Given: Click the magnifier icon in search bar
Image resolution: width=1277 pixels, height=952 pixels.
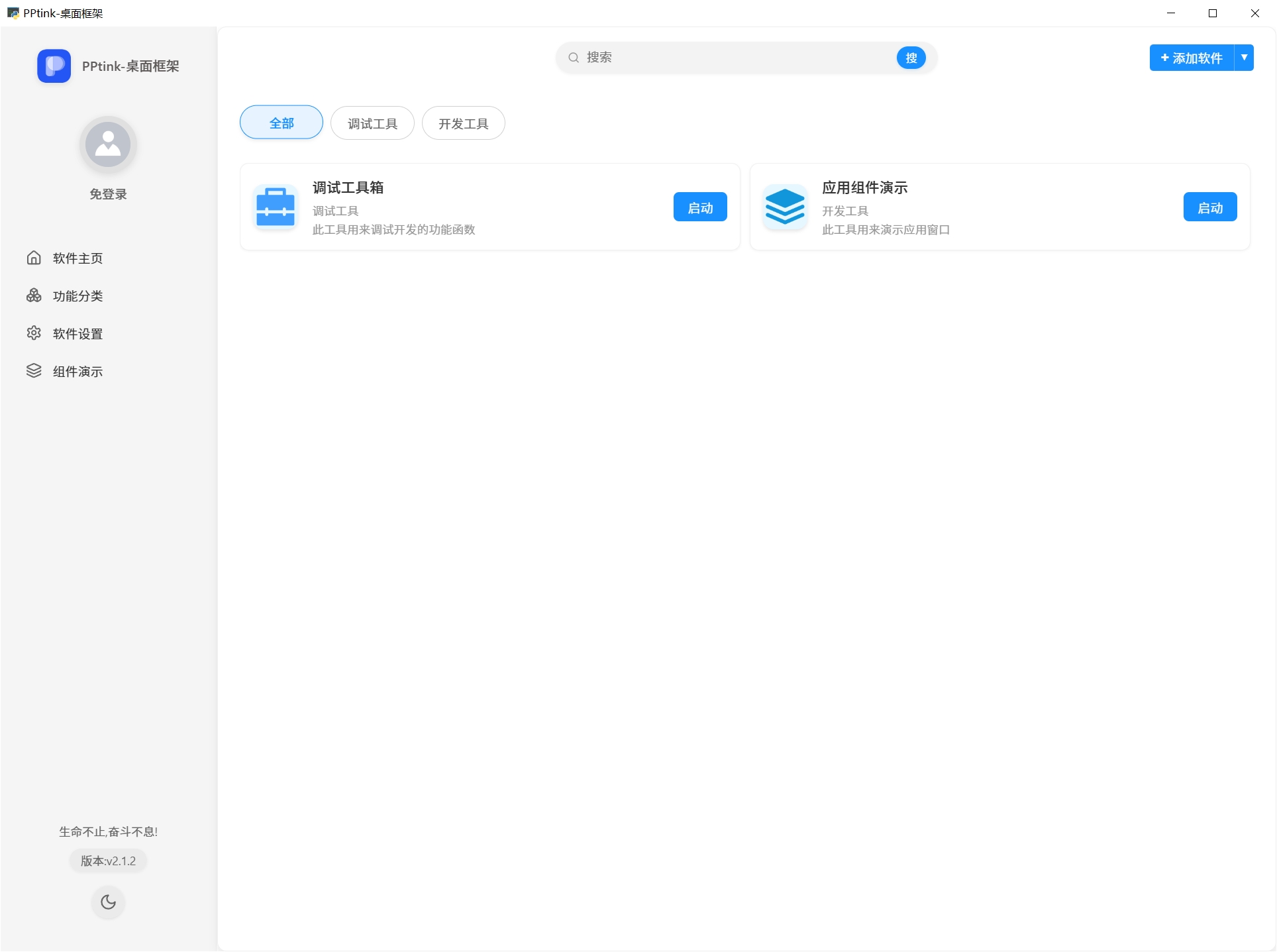Looking at the screenshot, I should (x=574, y=58).
